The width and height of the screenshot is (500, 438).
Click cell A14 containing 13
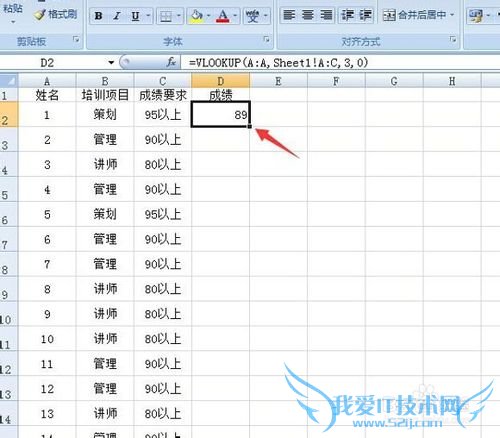(x=47, y=414)
